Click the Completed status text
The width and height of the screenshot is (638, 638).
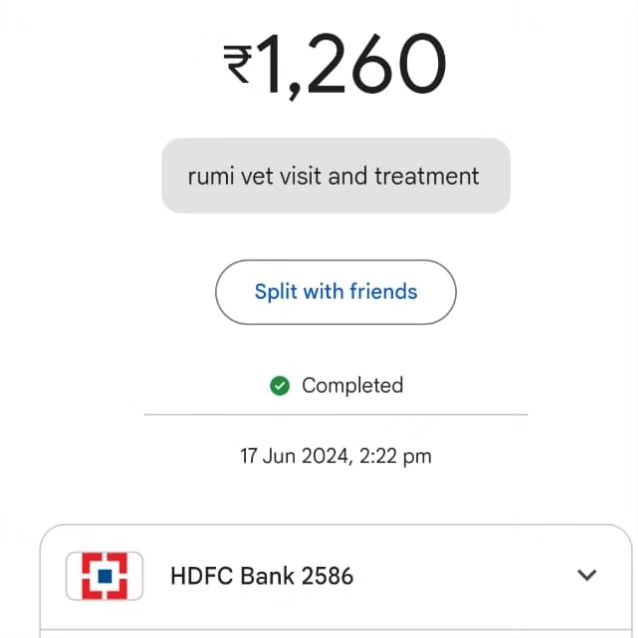352,386
